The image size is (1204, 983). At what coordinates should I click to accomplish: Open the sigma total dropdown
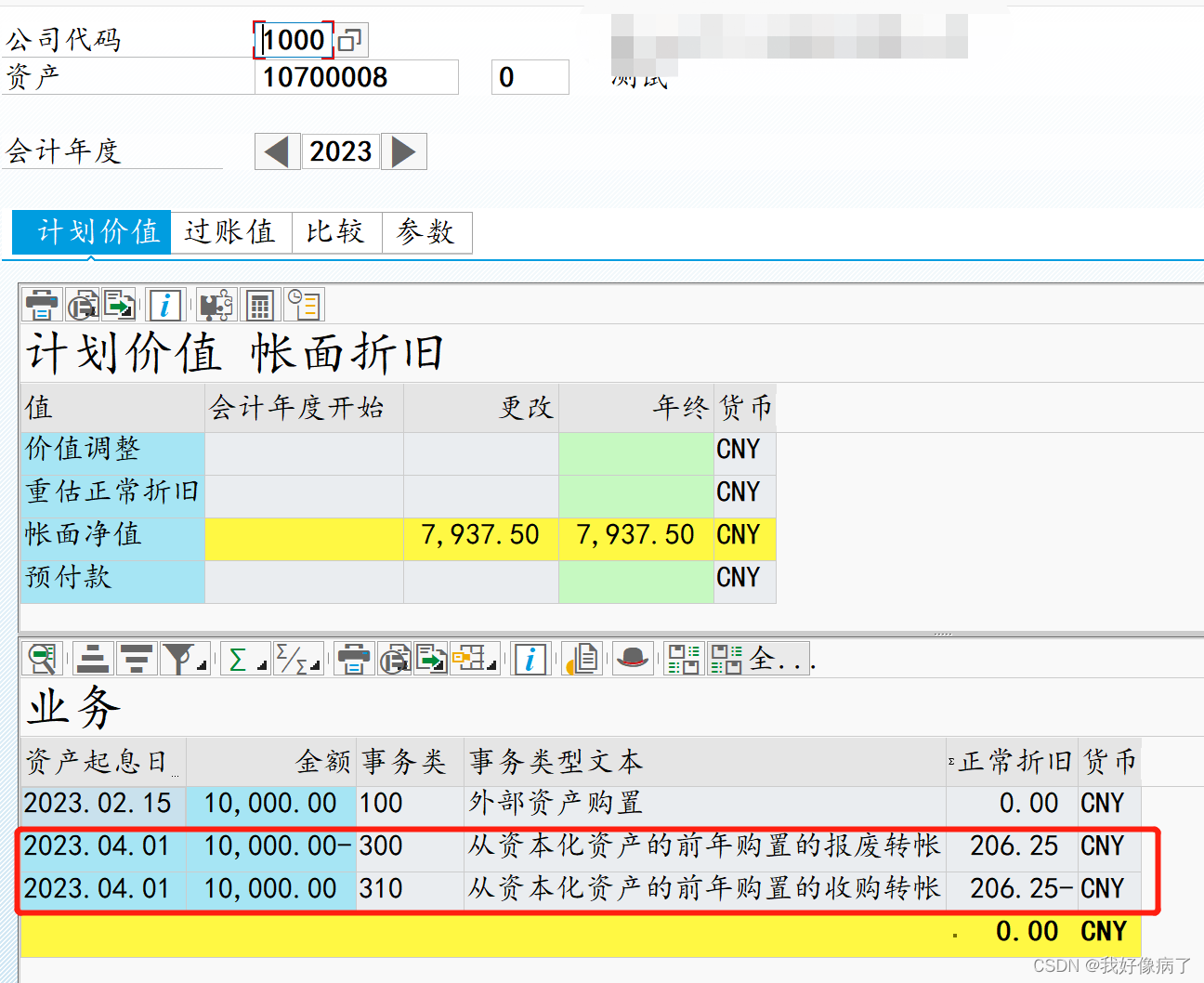pos(245,659)
